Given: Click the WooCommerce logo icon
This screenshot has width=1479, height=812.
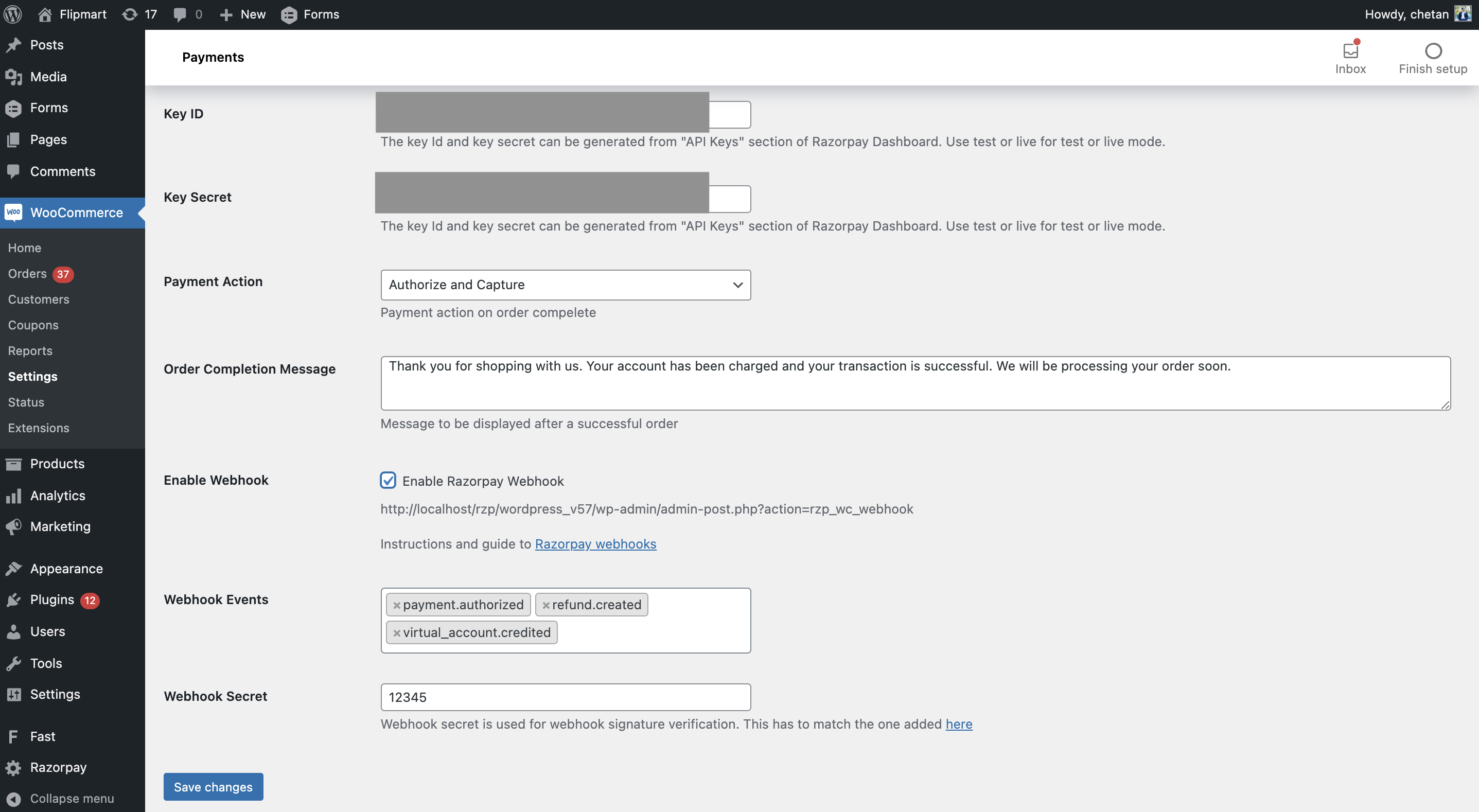Looking at the screenshot, I should point(14,213).
